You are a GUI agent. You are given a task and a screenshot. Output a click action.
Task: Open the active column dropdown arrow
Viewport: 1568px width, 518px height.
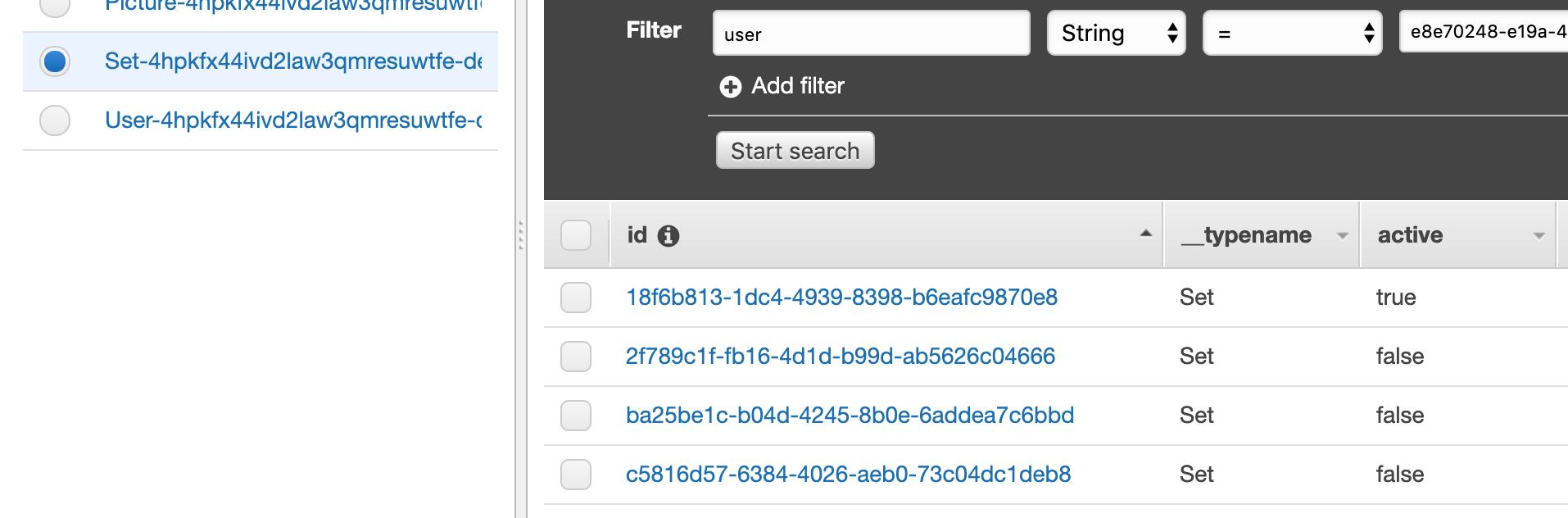click(1539, 236)
